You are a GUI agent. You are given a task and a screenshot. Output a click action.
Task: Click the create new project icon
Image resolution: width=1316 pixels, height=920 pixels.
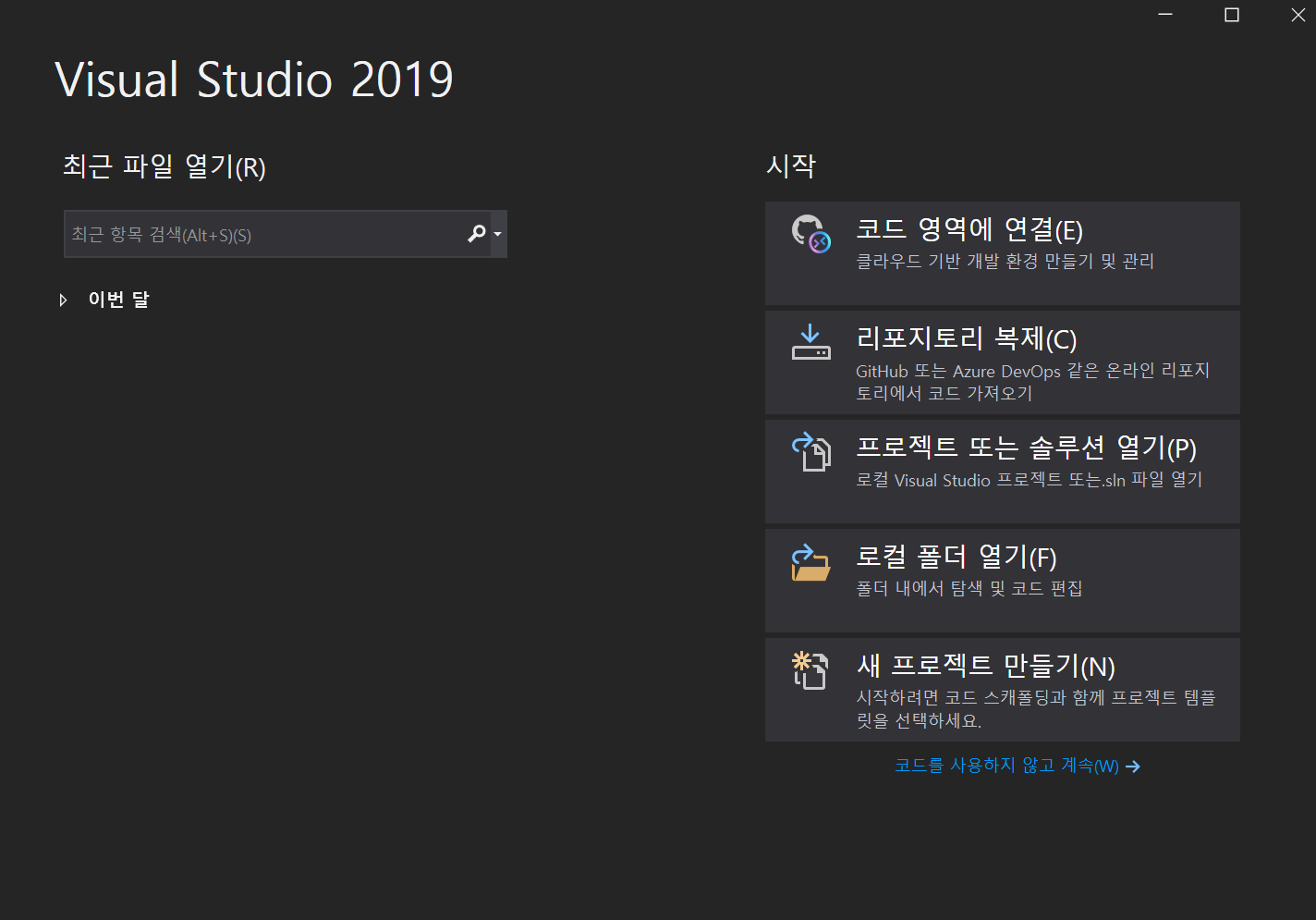810,670
